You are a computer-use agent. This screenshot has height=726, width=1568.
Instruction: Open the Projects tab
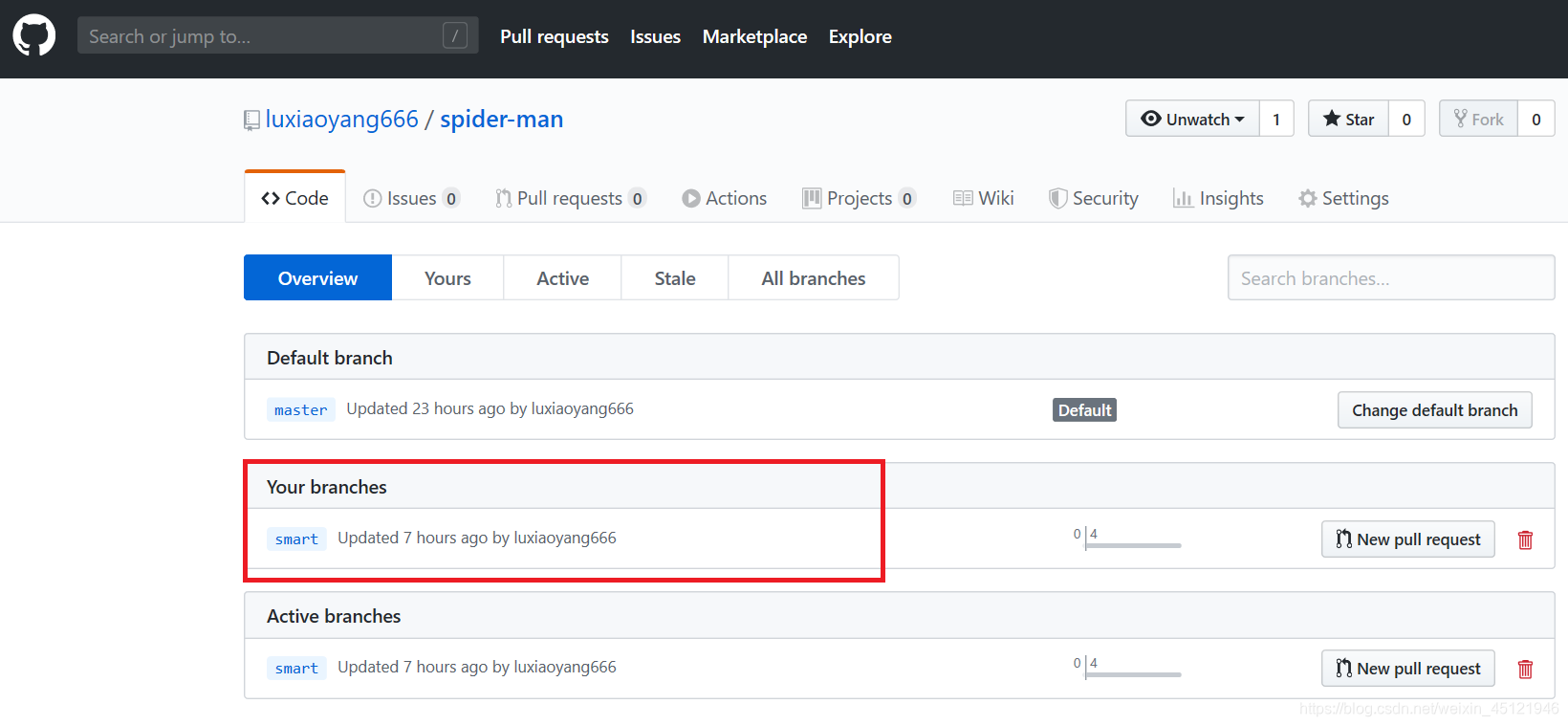click(x=859, y=198)
